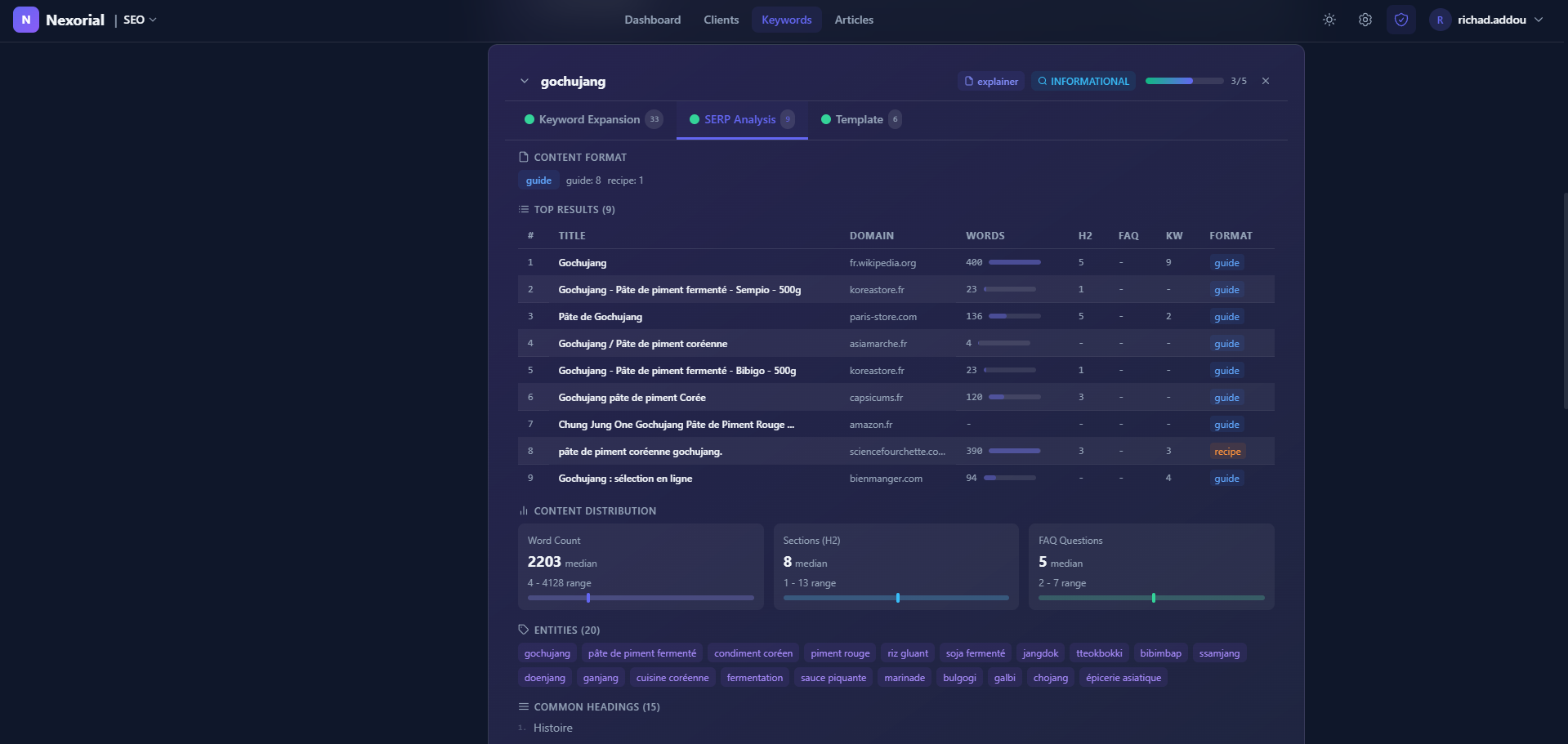Close the gochujang keyword panel
Image resolution: width=1568 pixels, height=744 pixels.
tap(1266, 81)
